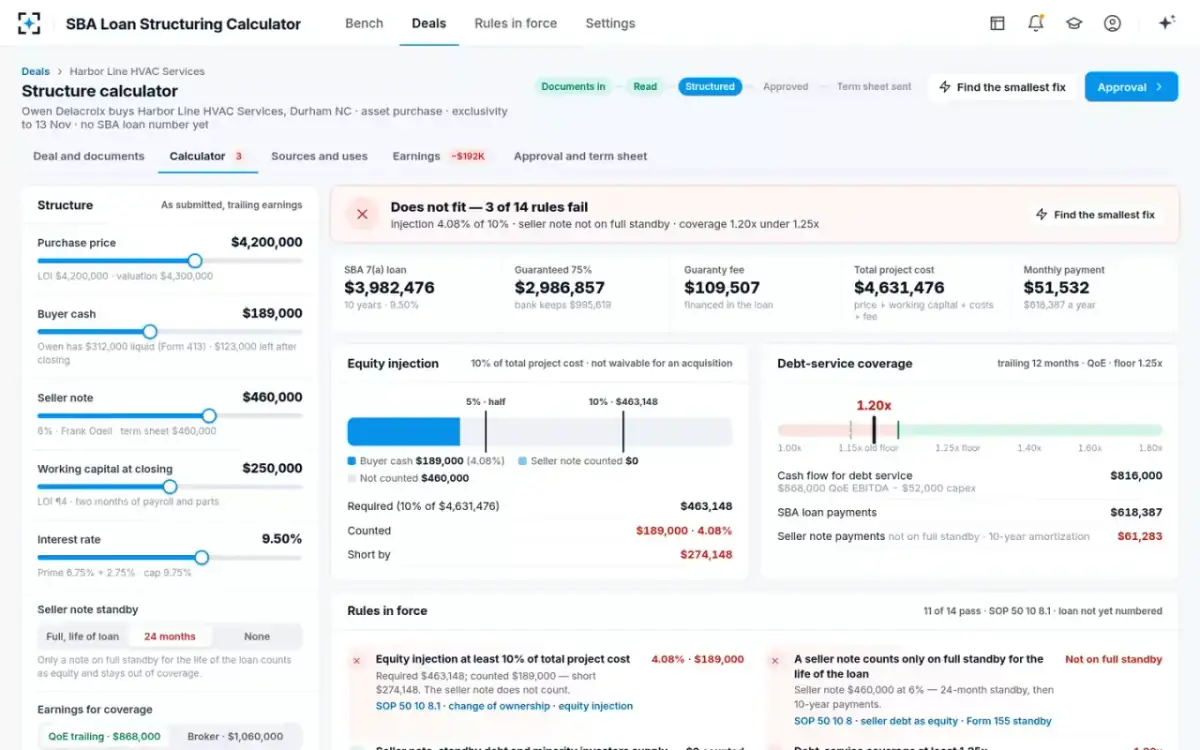Click SBA loan payments $618,387 value
This screenshot has width=1200, height=750.
pos(1136,512)
